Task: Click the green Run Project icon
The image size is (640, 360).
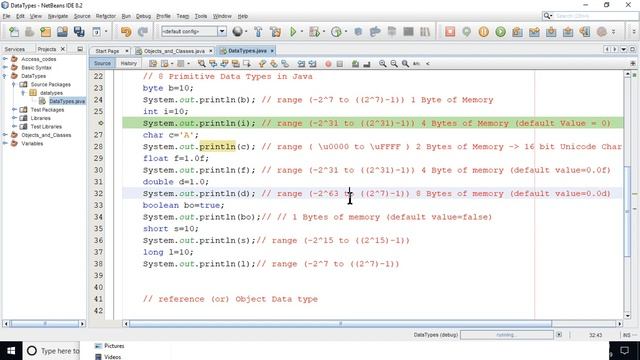Action: tap(293, 32)
